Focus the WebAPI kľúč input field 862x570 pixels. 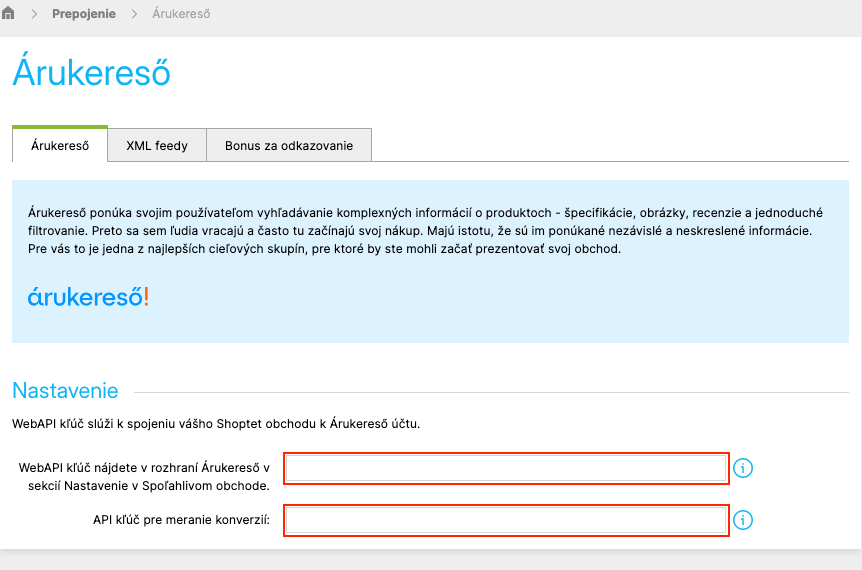506,468
